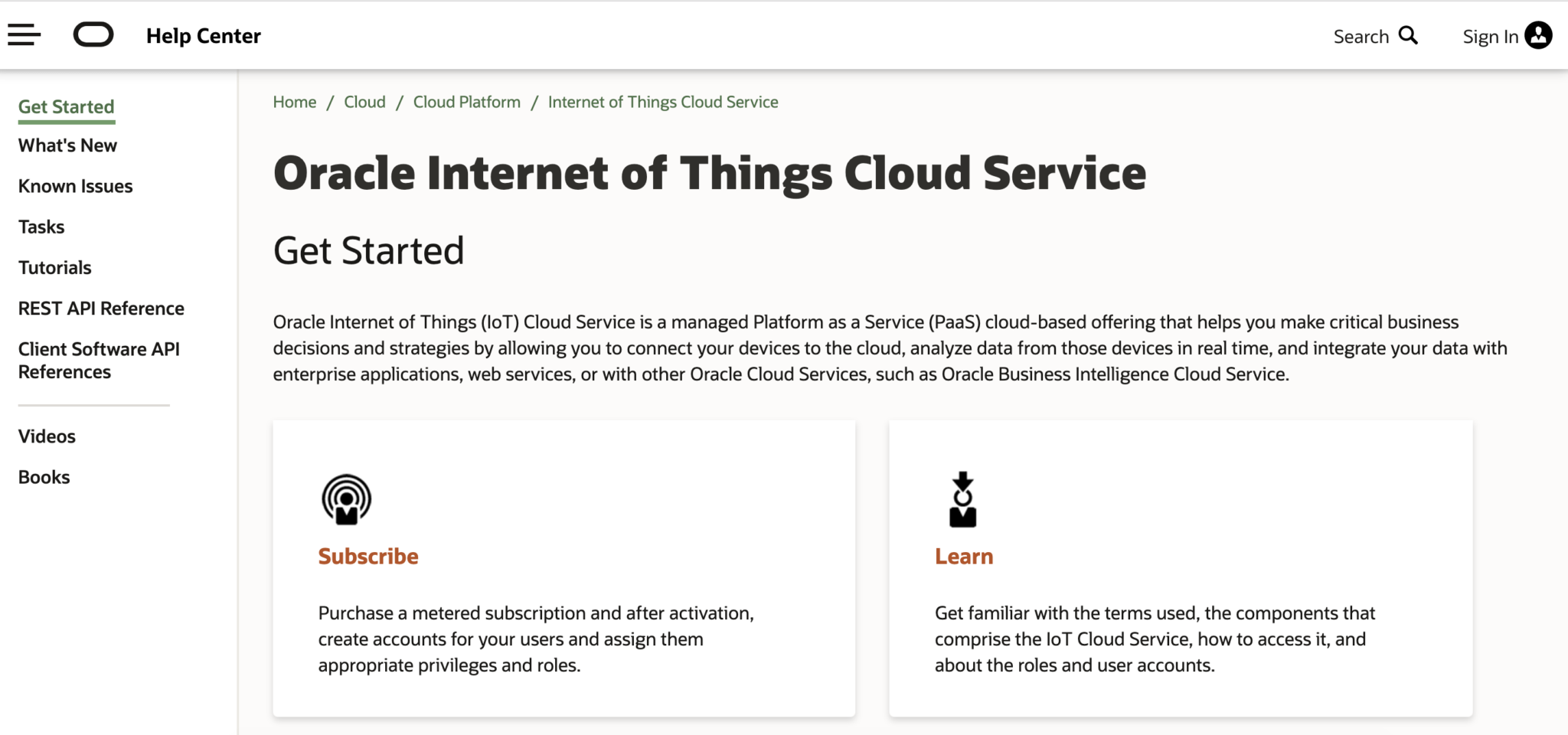This screenshot has height=735, width=1568.
Task: Open the Get Started sidebar section
Action: point(66,106)
